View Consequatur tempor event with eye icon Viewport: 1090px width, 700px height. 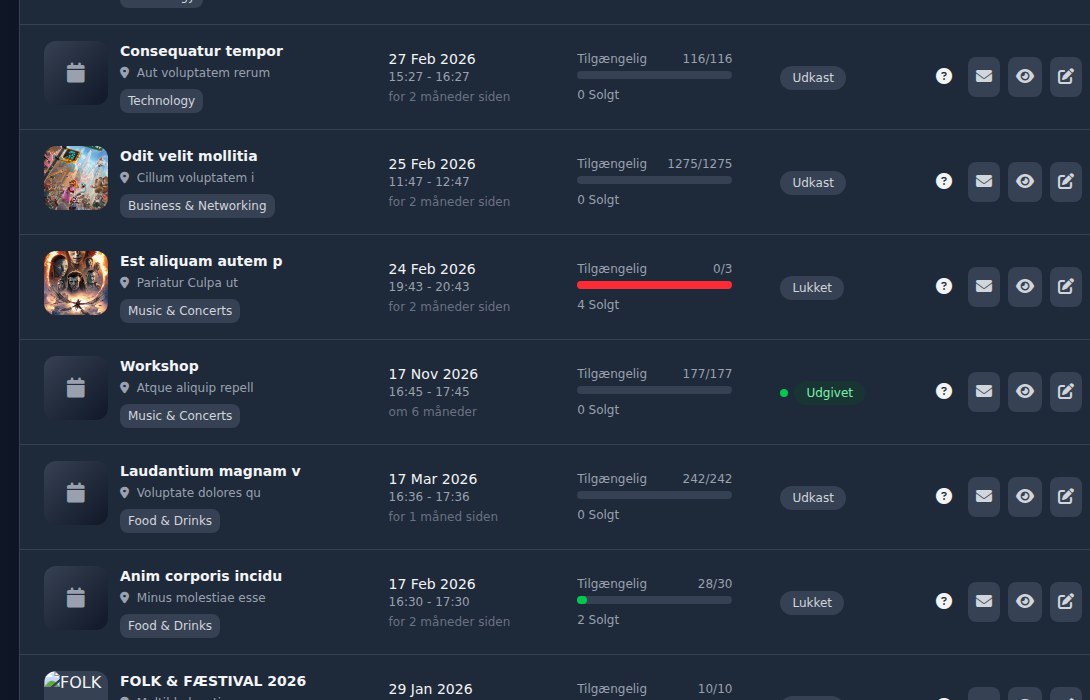[x=1025, y=76]
